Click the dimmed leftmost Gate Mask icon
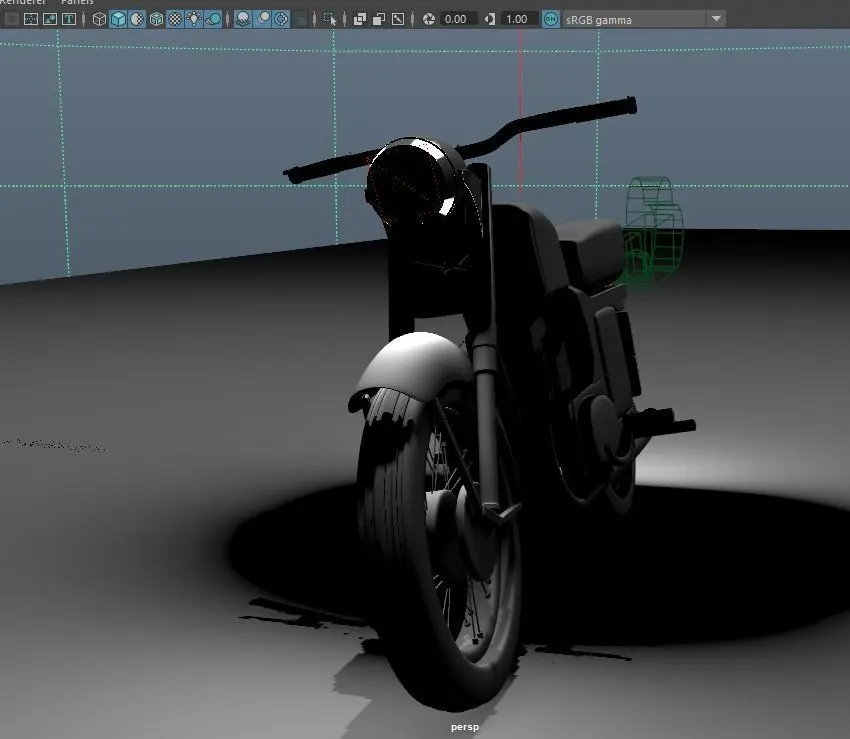 point(11,20)
